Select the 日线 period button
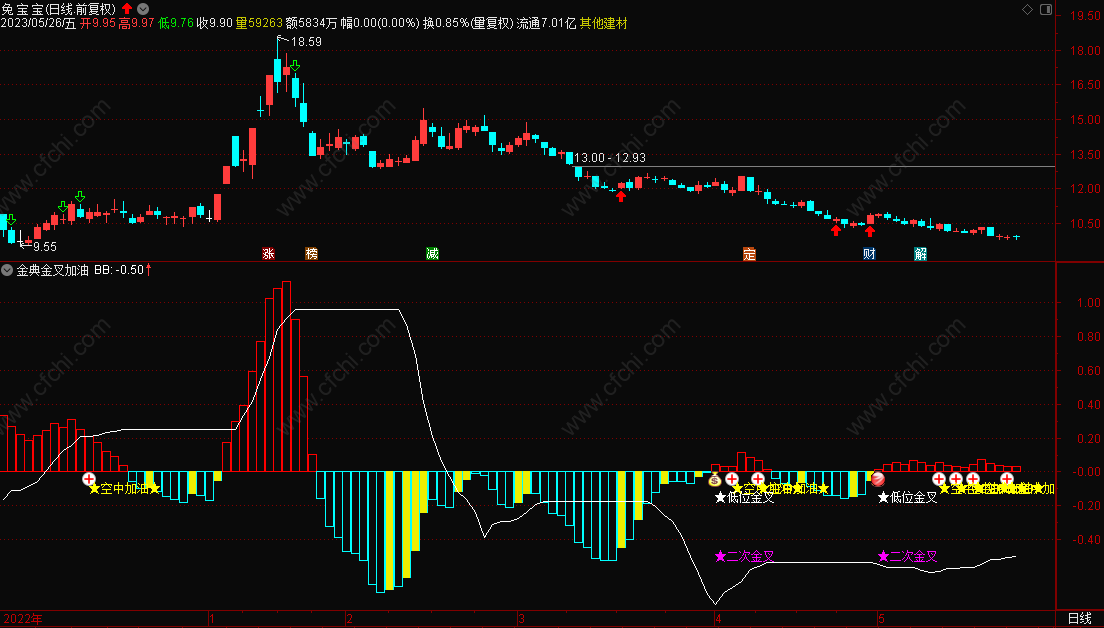The image size is (1104, 628). 1079,618
